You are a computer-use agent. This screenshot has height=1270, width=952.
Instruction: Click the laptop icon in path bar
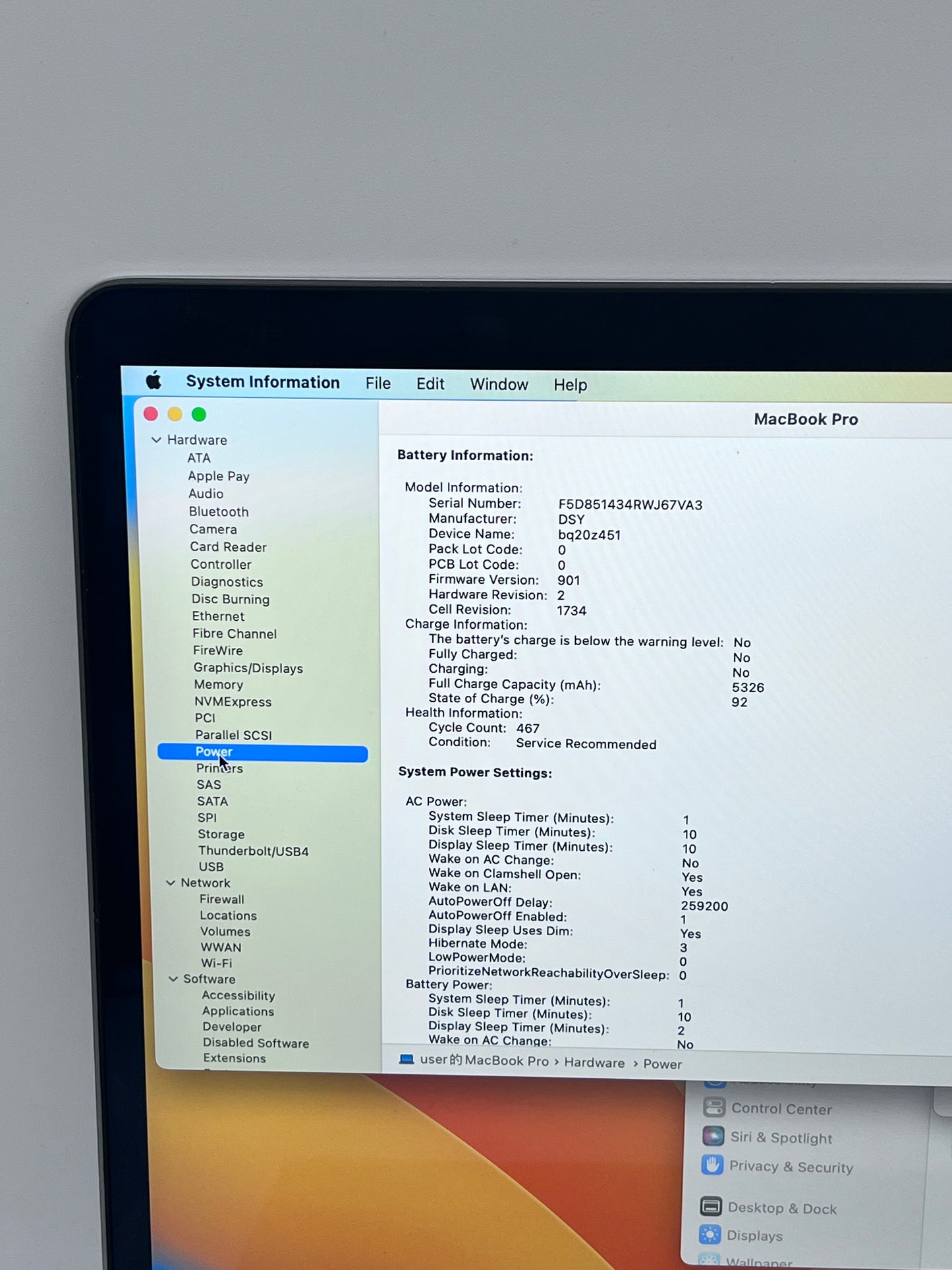coord(406,1060)
